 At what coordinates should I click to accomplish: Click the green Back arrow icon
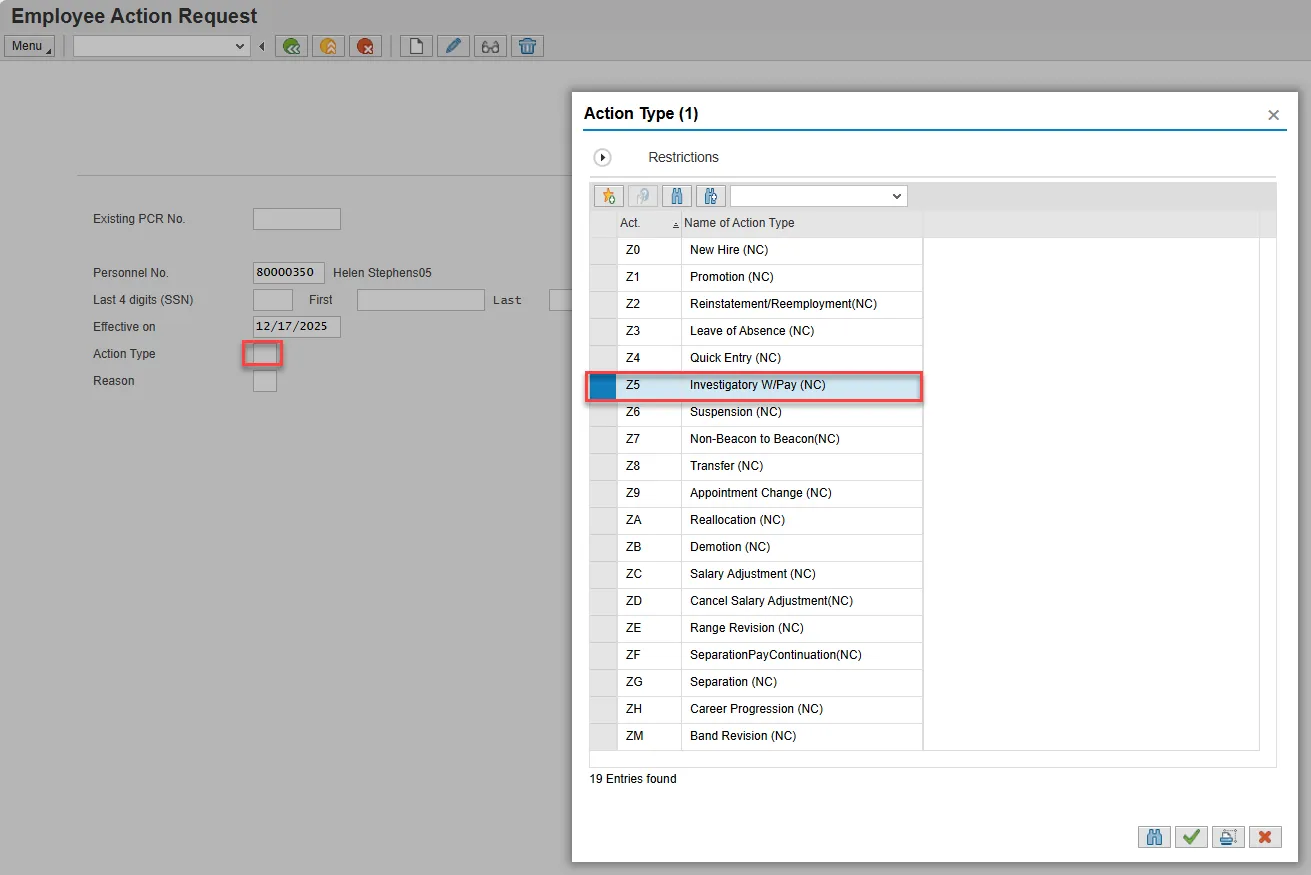[x=291, y=46]
